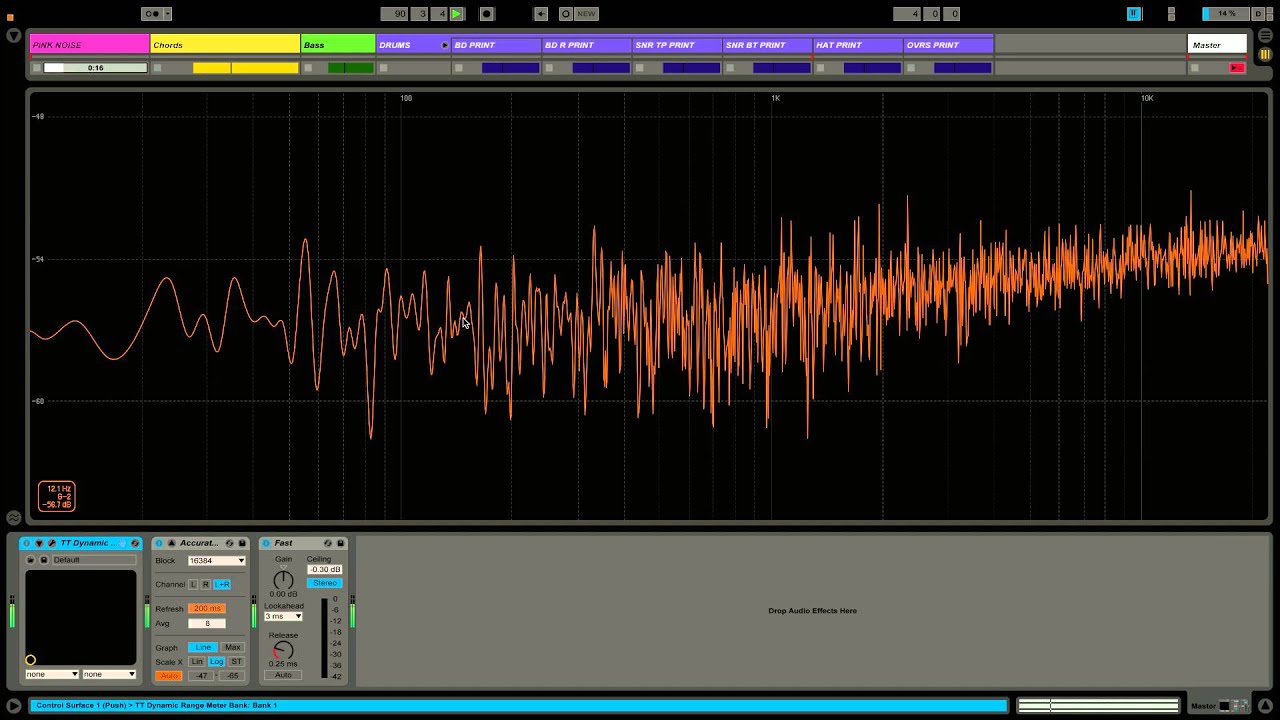Click the hot-swap icon on Accurat device
Viewport: 1280px width, 720px height.
click(x=230, y=543)
